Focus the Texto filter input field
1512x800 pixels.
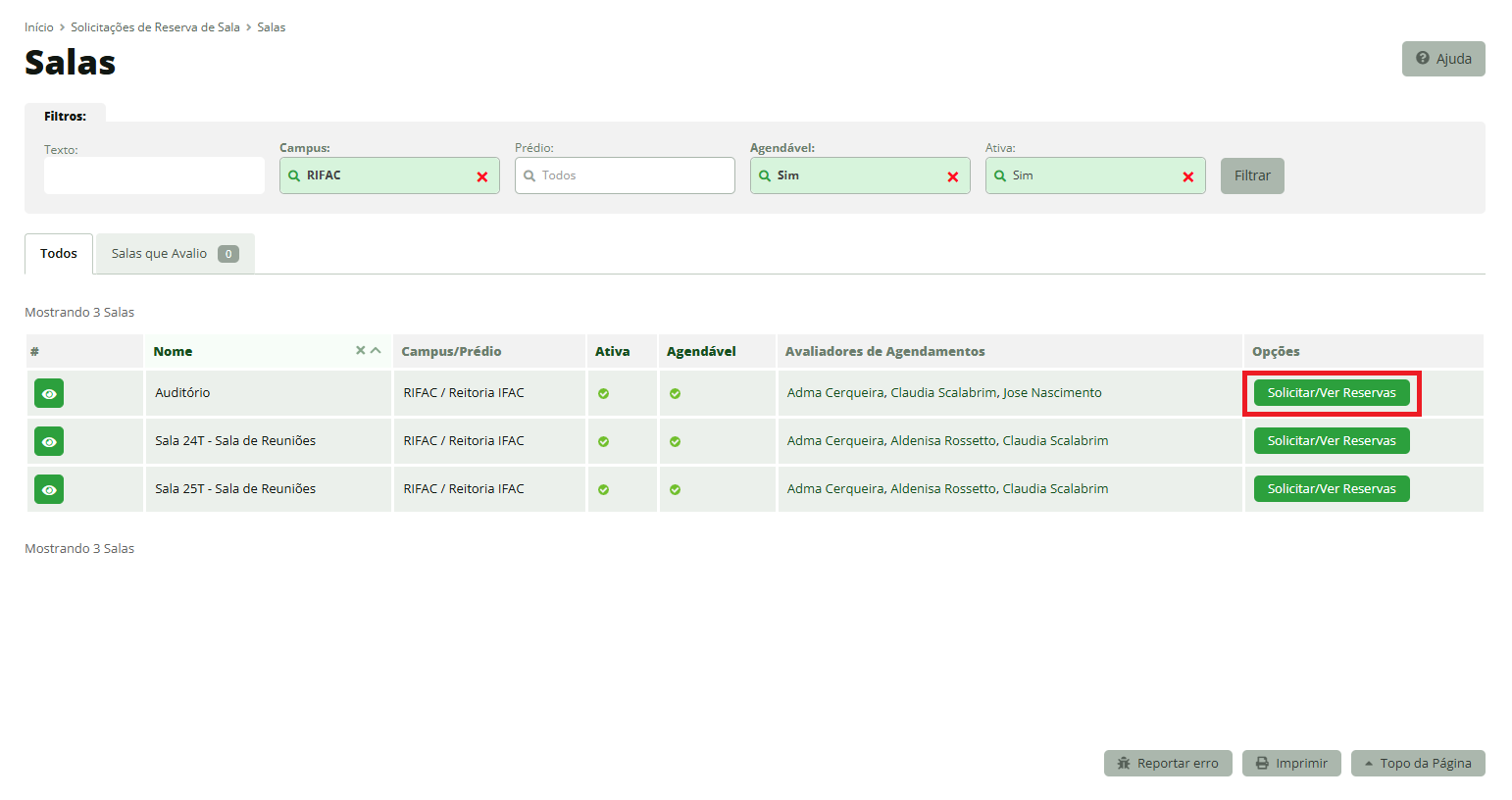(154, 175)
